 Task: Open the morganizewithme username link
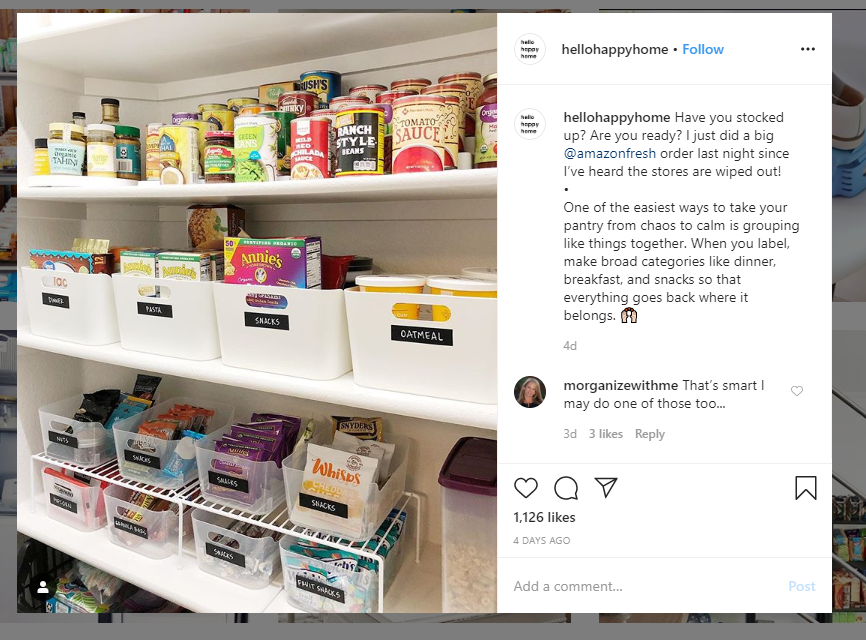621,385
